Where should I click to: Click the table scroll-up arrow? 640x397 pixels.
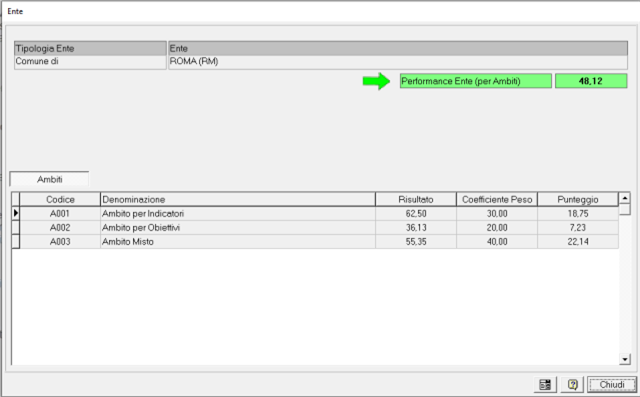click(x=624, y=198)
